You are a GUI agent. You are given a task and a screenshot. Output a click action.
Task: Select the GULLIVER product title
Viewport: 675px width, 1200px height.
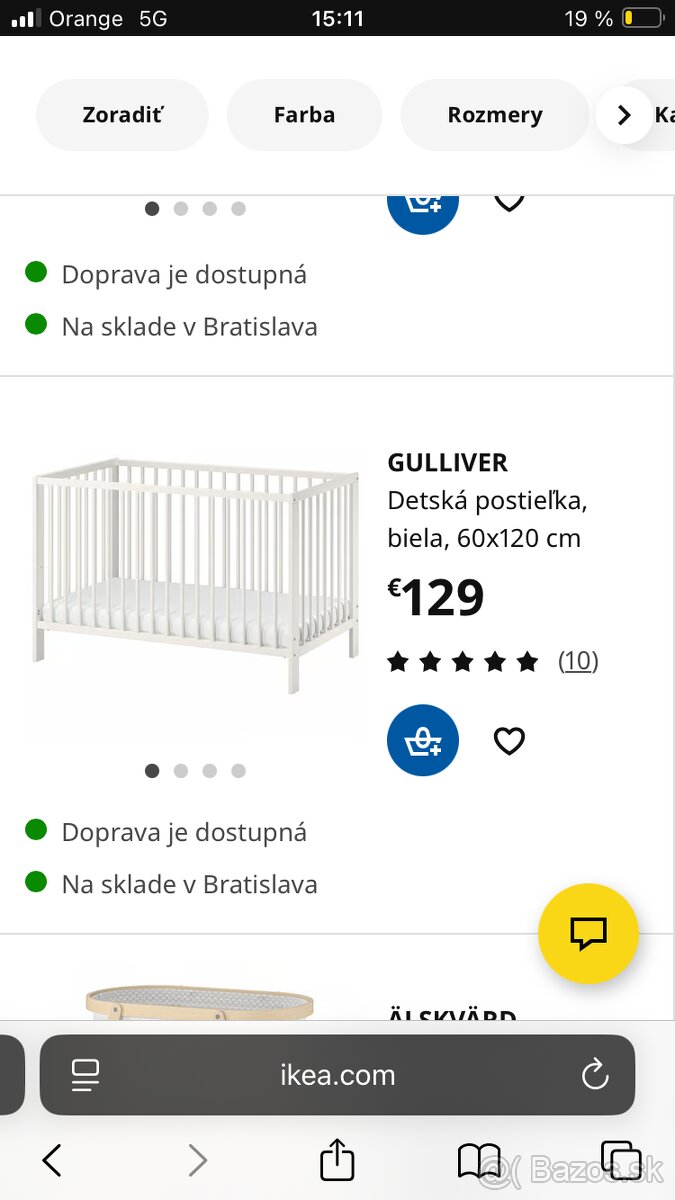[x=447, y=462]
